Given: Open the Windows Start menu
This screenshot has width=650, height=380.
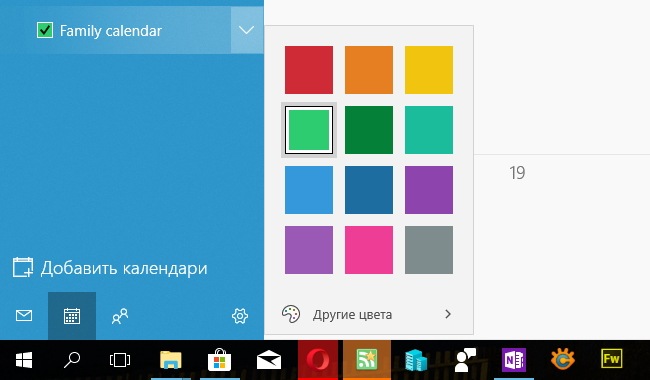Looking at the screenshot, I should [24, 360].
